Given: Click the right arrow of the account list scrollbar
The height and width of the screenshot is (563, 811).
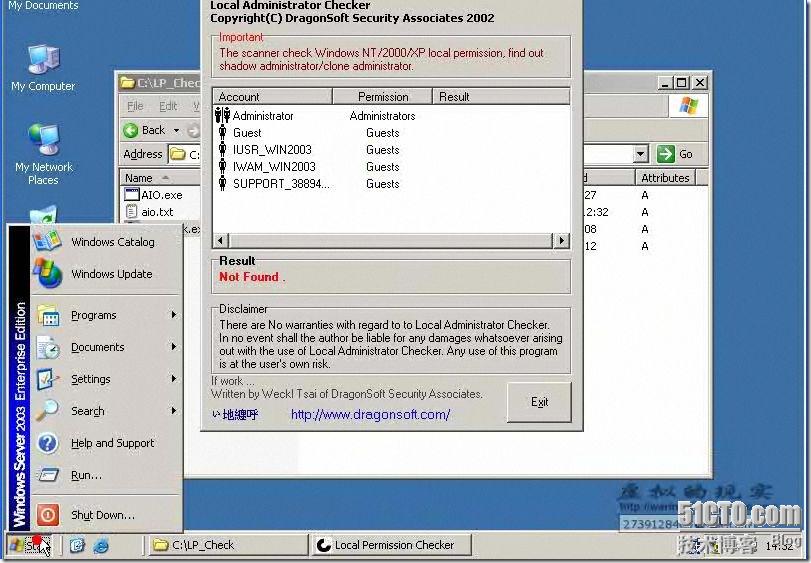Looking at the screenshot, I should [561, 240].
